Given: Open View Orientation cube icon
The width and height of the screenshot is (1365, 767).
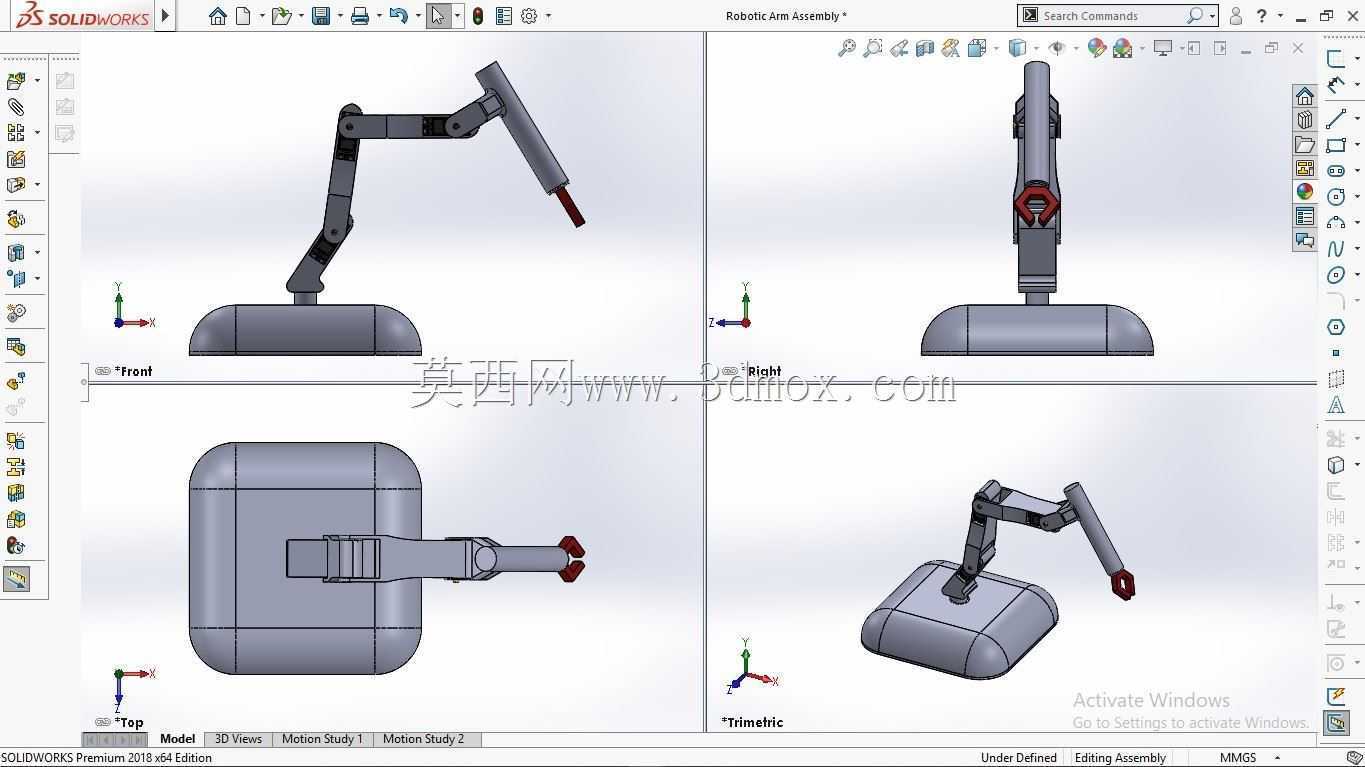Looking at the screenshot, I should click(977, 48).
